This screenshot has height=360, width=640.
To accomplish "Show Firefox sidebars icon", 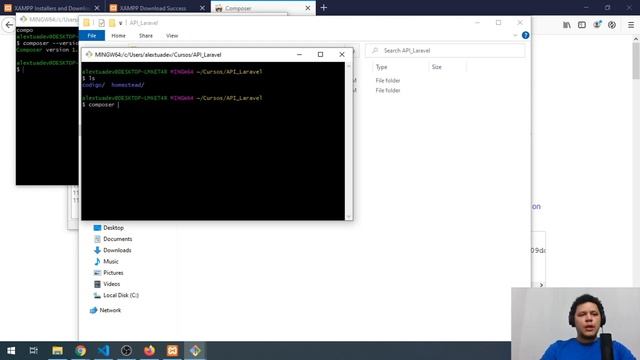I will [x=582, y=25].
